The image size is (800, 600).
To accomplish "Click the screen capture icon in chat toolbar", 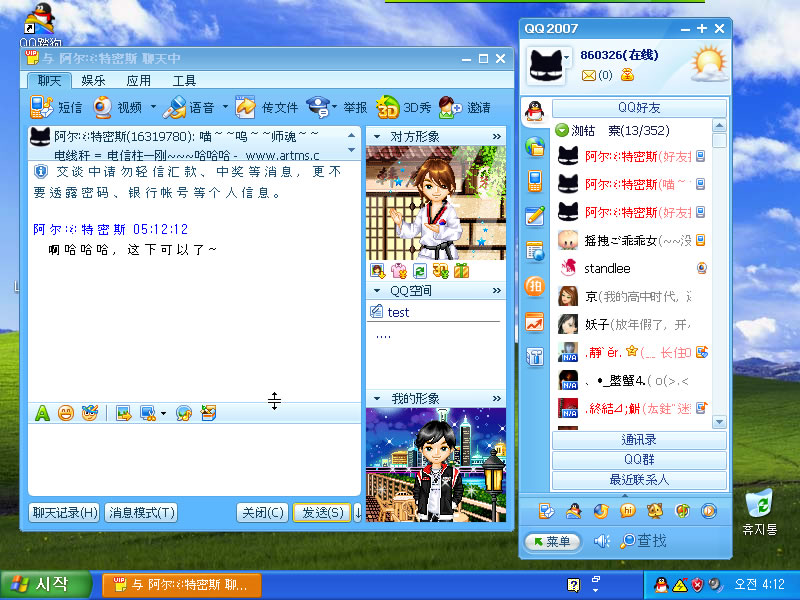I will (x=148, y=413).
